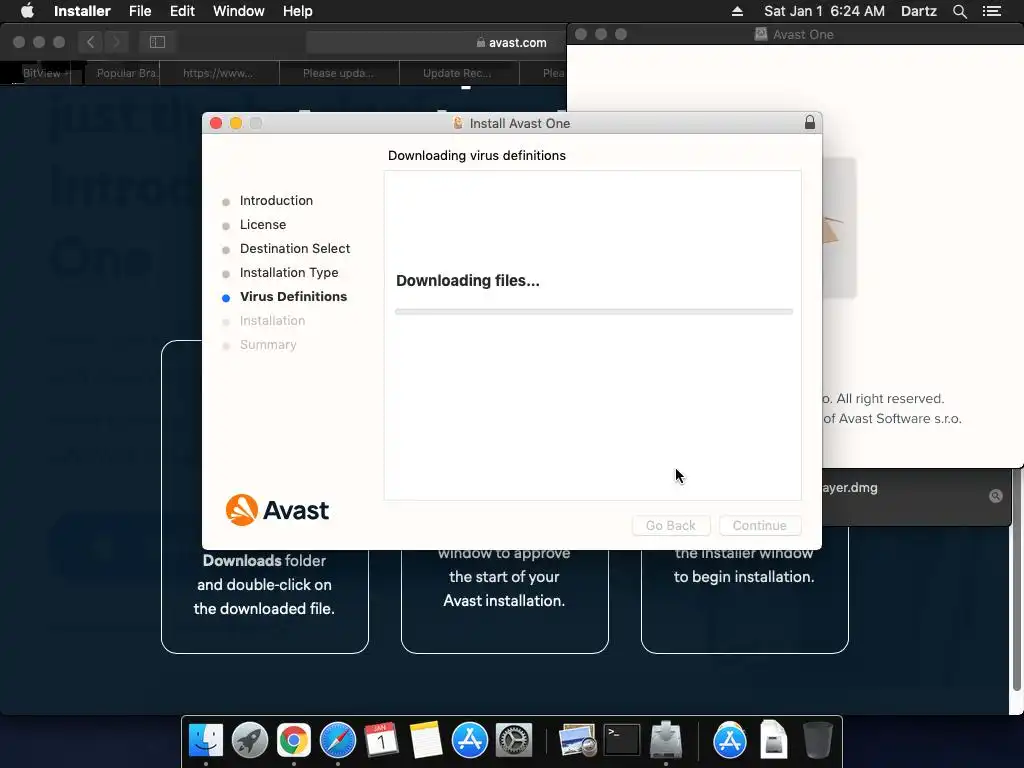Screen dimensions: 1024x768
Task: Click the date and time in menu bar
Action: [824, 11]
